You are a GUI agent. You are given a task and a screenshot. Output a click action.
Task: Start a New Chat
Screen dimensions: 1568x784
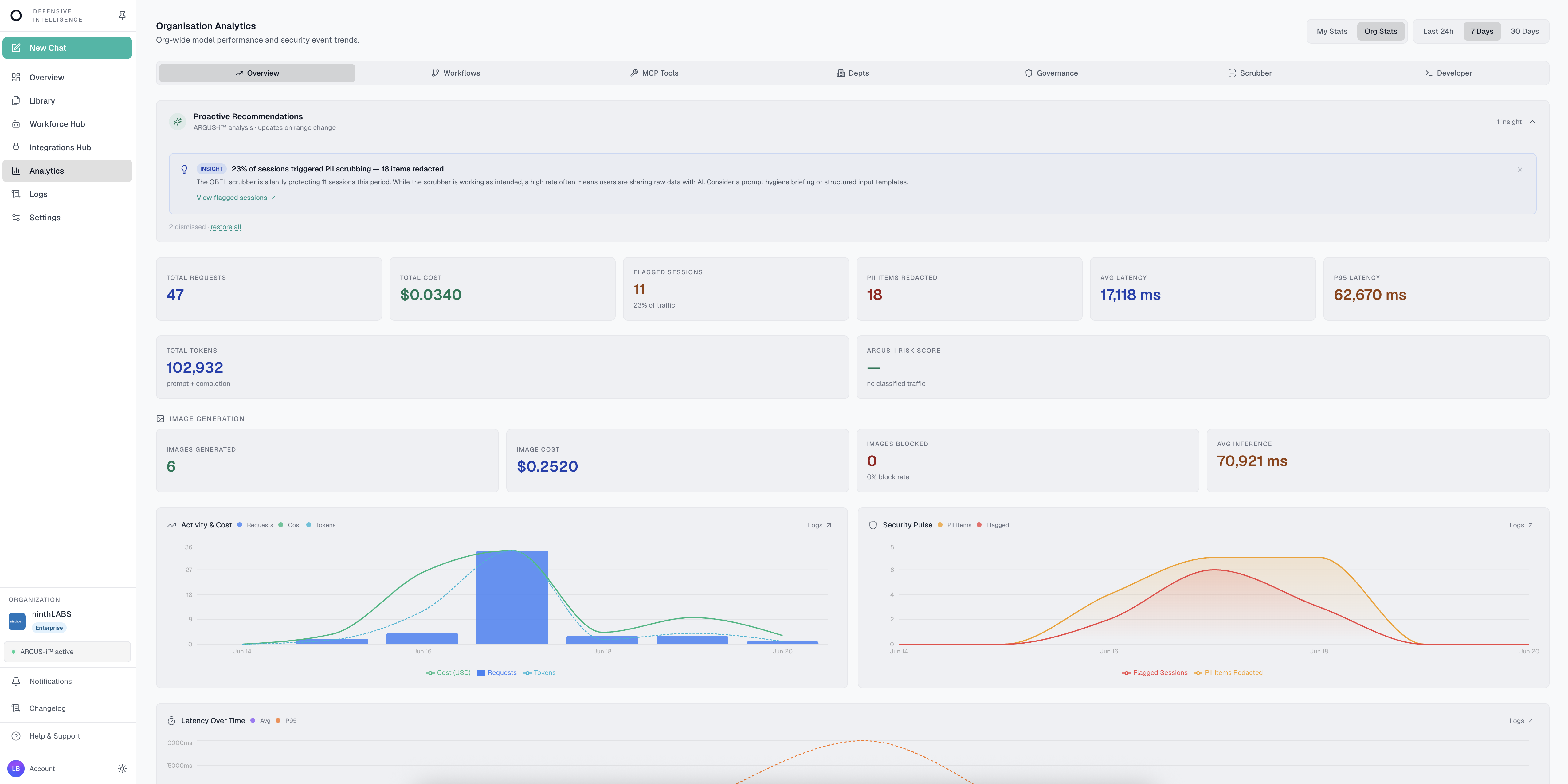point(67,48)
